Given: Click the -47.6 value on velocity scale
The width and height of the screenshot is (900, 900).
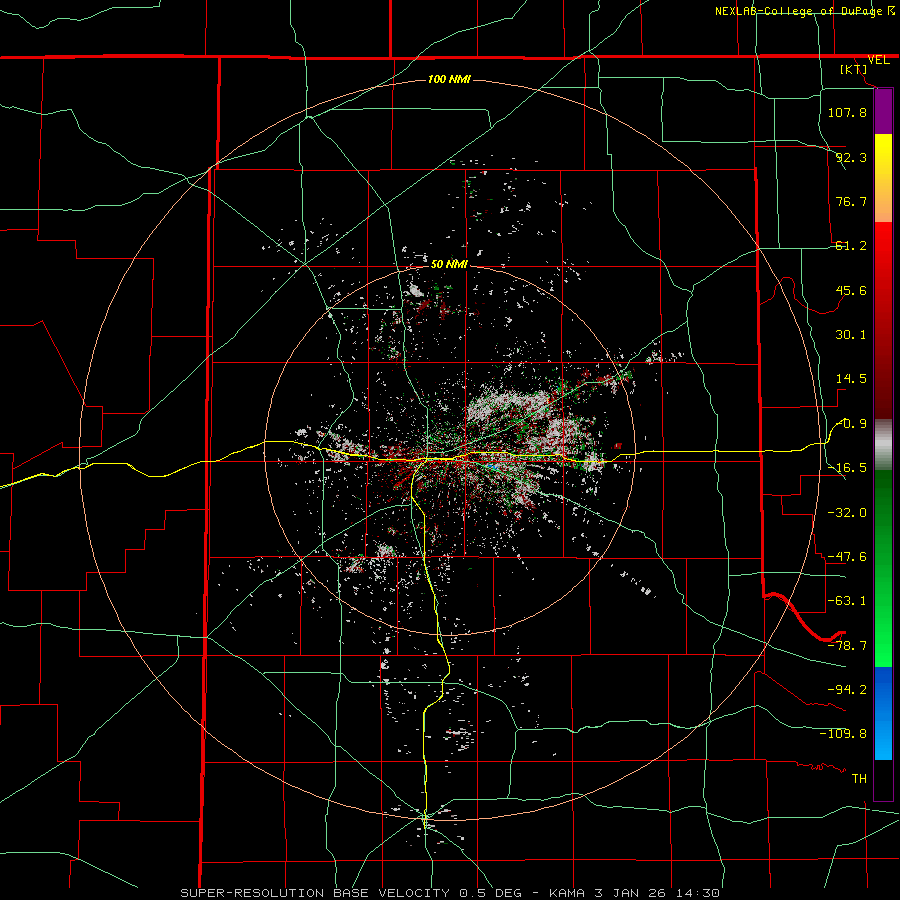Looking at the screenshot, I should click(x=847, y=557).
